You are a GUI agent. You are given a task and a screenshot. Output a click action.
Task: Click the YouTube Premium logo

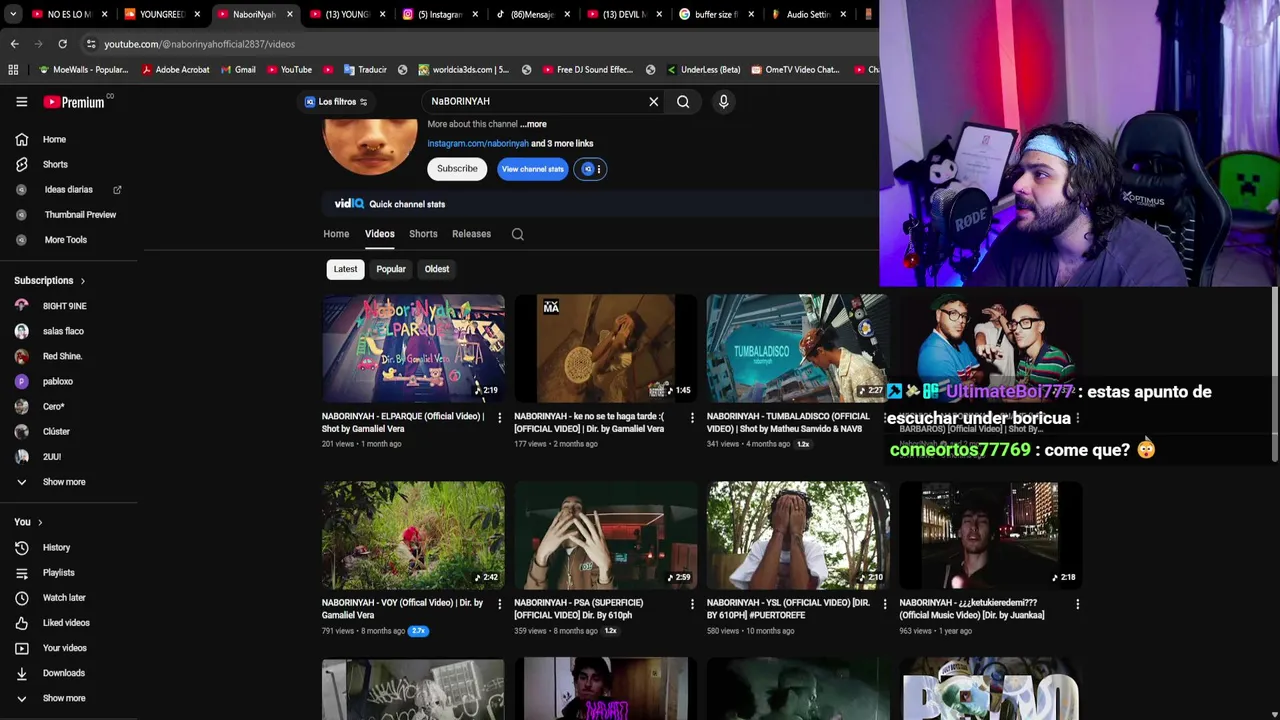point(74,101)
